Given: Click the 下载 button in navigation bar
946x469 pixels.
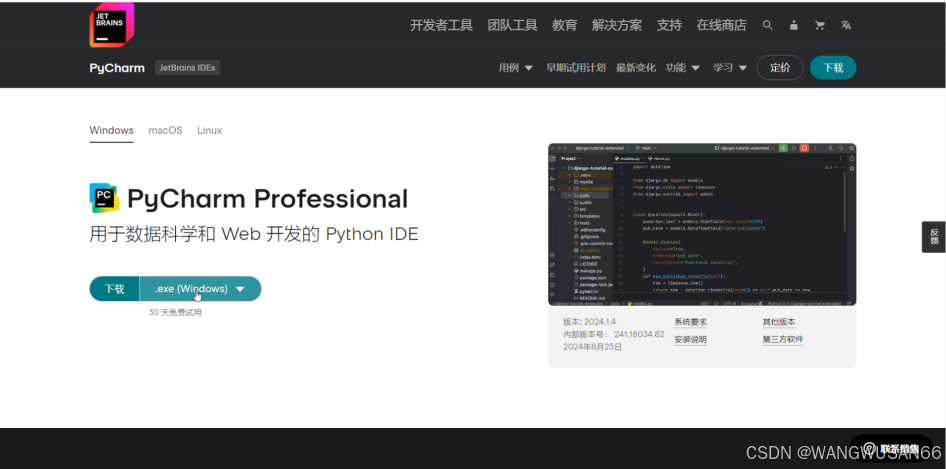Looking at the screenshot, I should [x=833, y=68].
